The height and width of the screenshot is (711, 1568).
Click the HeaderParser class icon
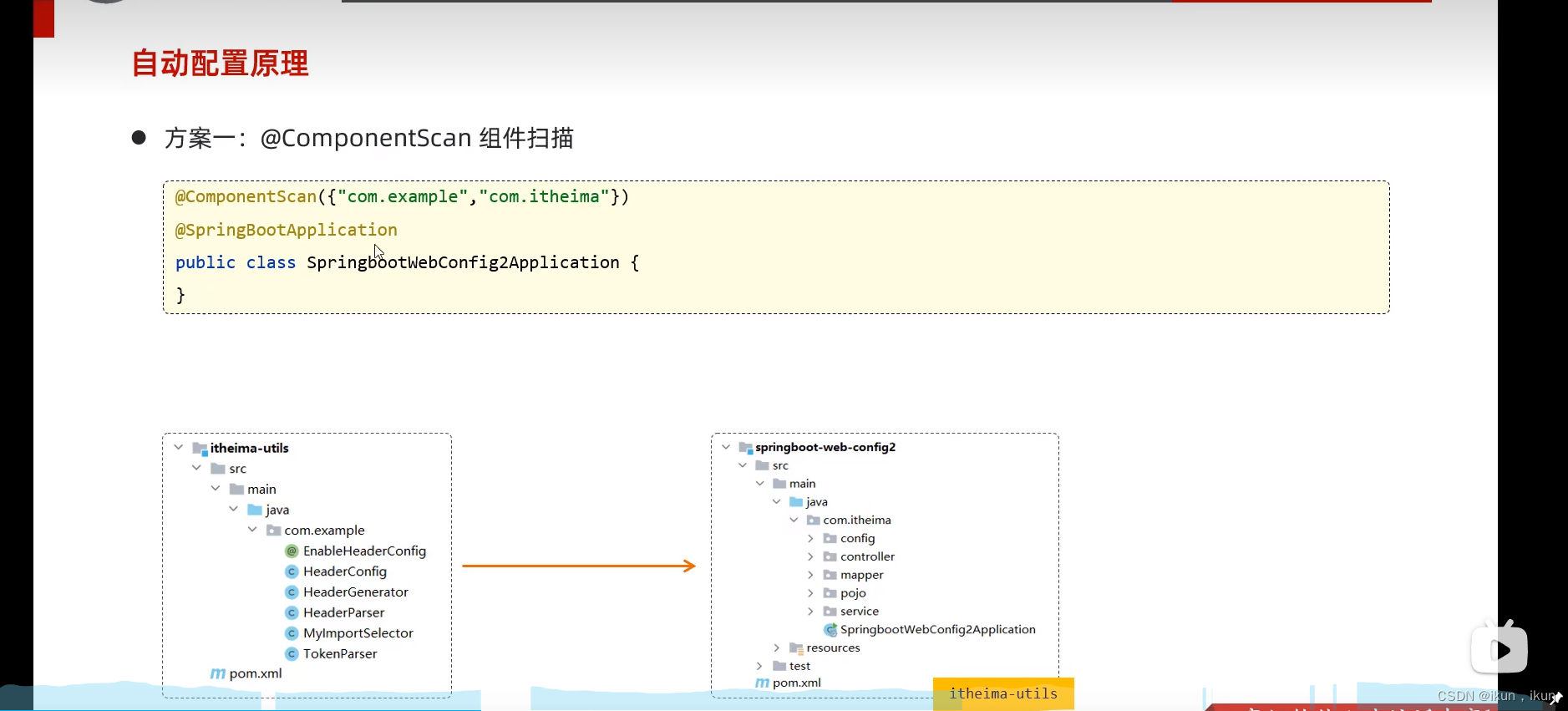pyautogui.click(x=292, y=612)
